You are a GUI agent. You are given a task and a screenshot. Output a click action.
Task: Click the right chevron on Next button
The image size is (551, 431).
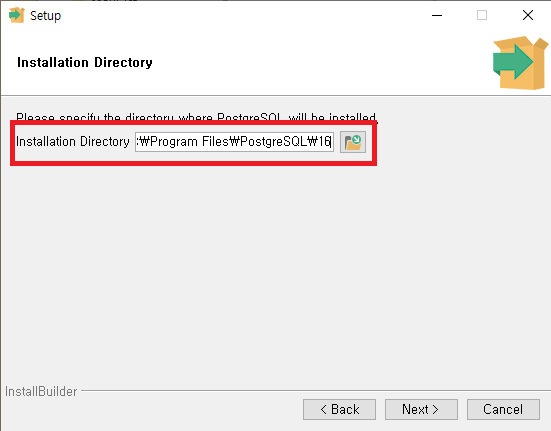click(435, 409)
